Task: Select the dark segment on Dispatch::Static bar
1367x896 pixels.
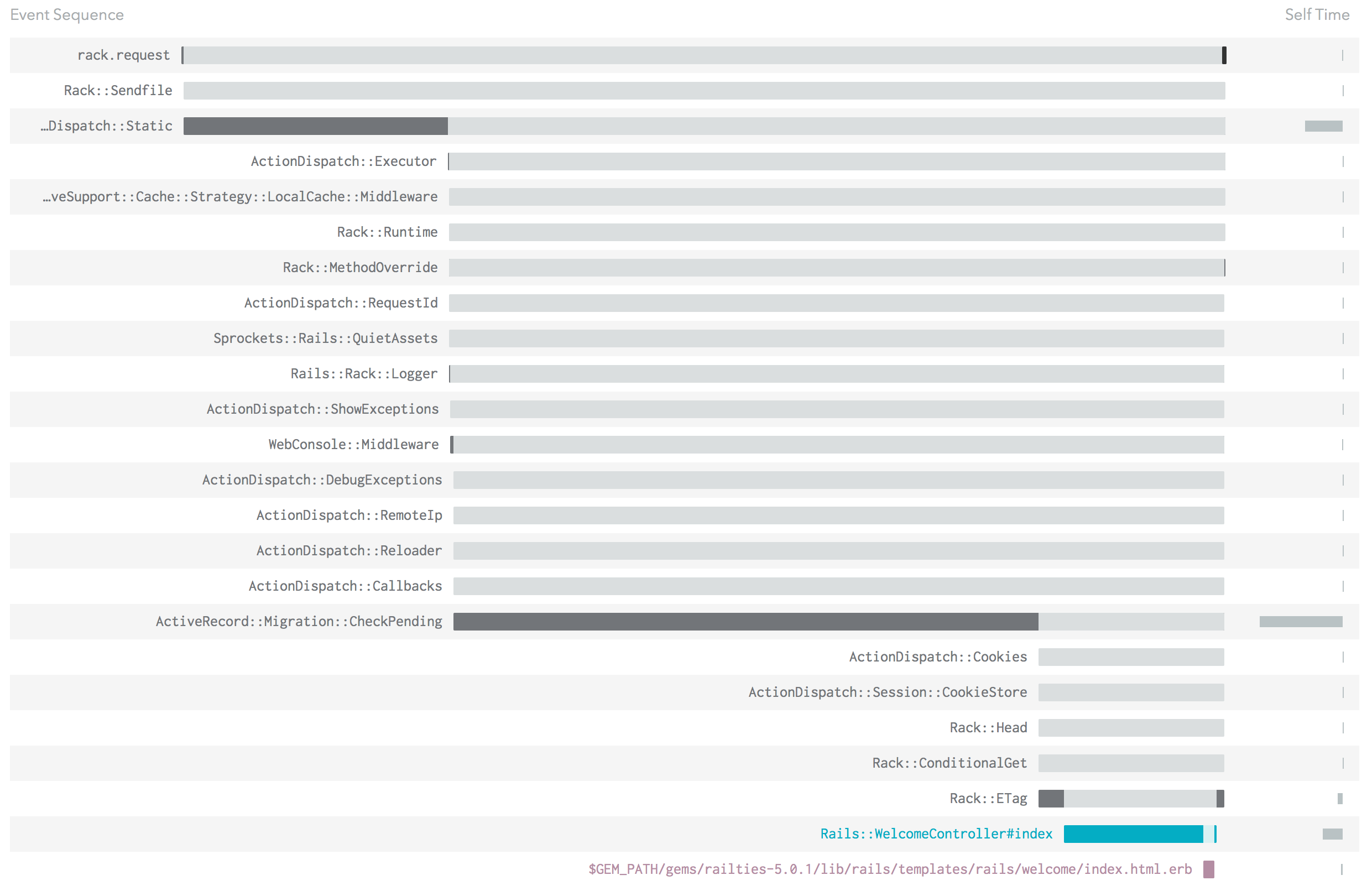Action: click(x=315, y=126)
